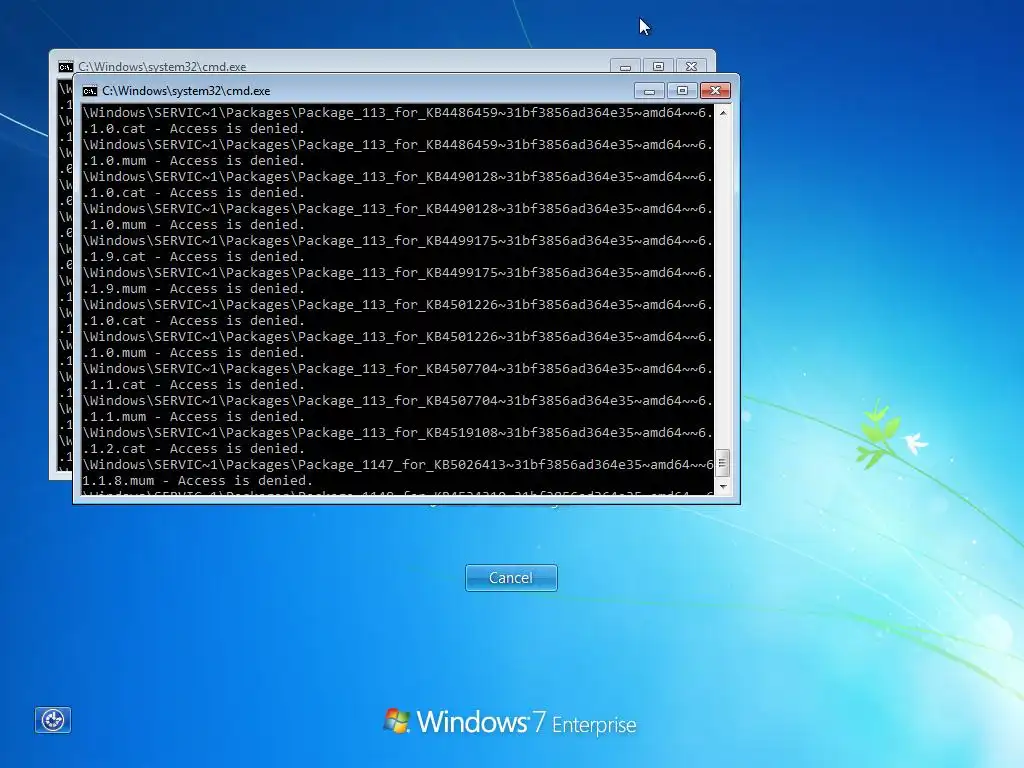Close the background cmd.exe window
This screenshot has width=1024, height=768.
(692, 67)
